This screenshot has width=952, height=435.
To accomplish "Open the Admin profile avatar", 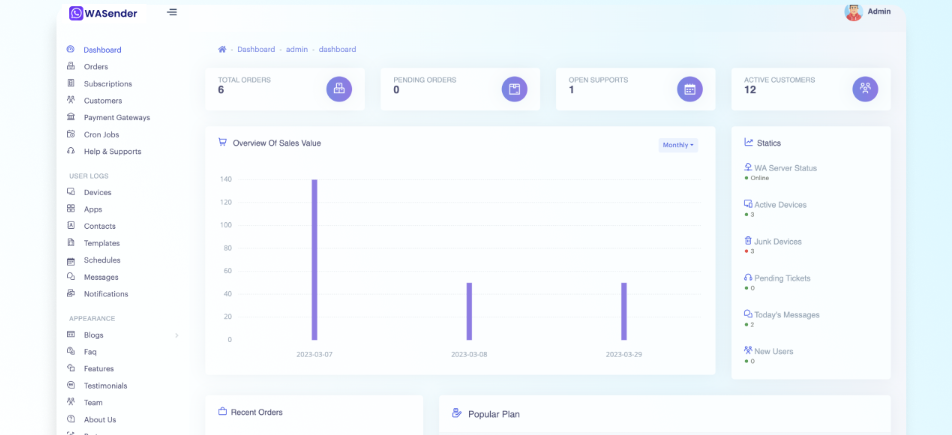I will [x=853, y=12].
